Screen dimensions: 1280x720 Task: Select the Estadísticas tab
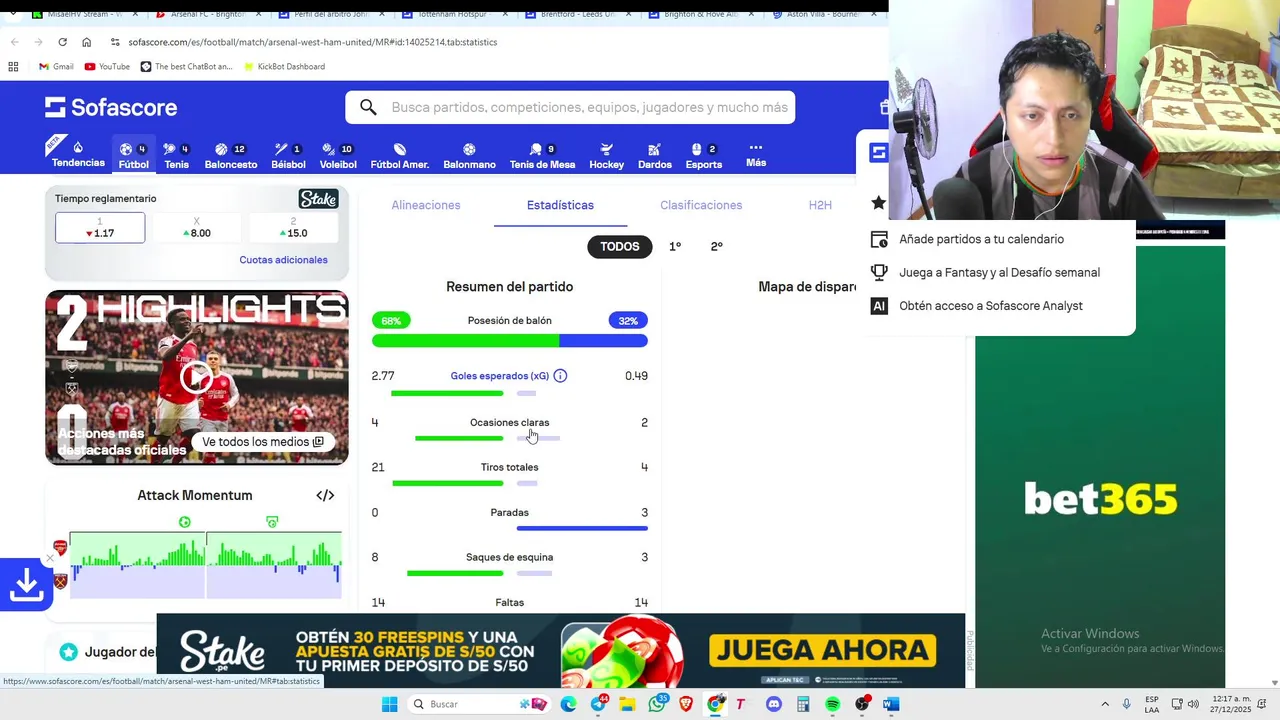click(560, 205)
